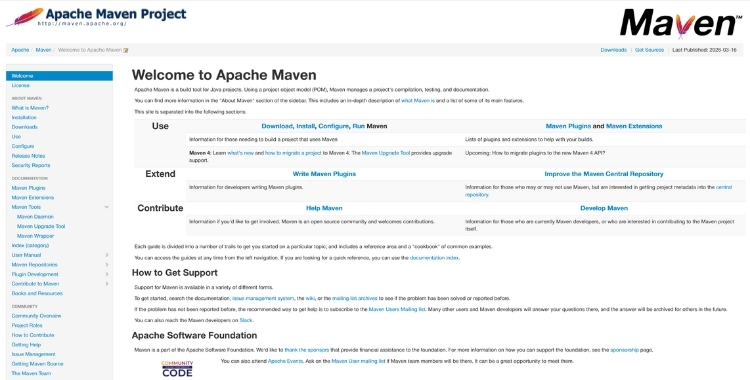Open the Download link in Use row

pos(277,126)
